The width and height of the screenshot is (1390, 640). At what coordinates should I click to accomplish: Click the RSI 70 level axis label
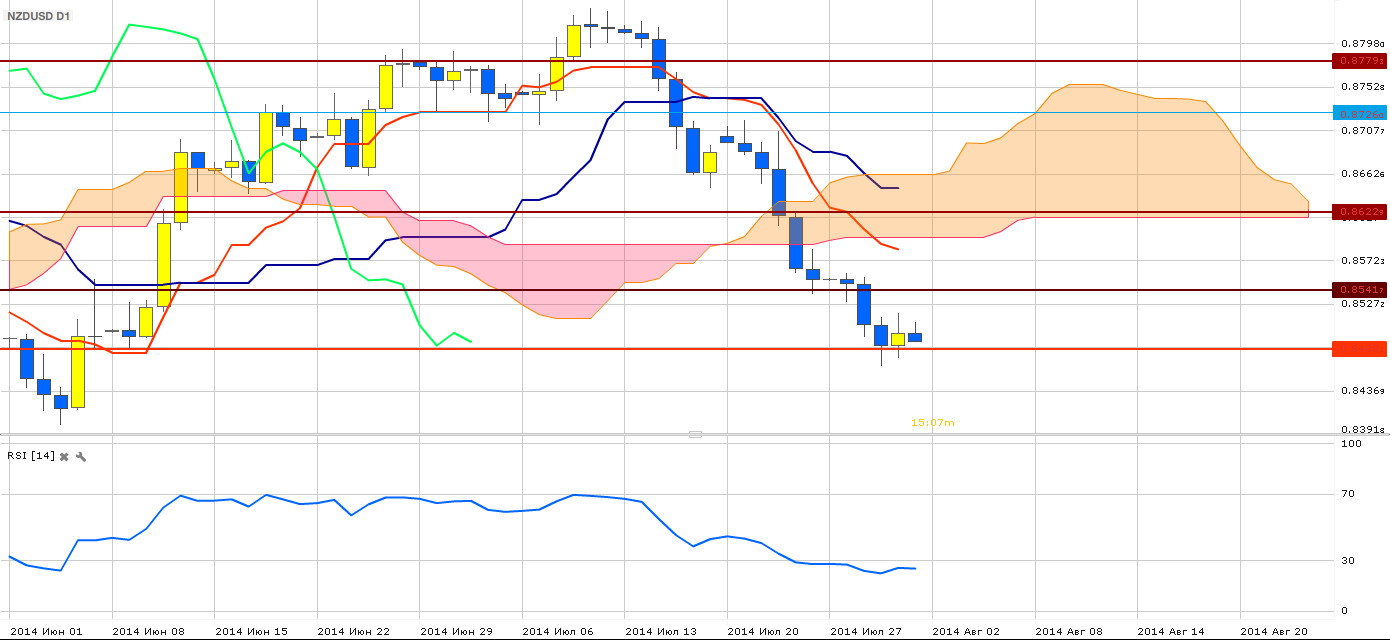(x=1348, y=494)
